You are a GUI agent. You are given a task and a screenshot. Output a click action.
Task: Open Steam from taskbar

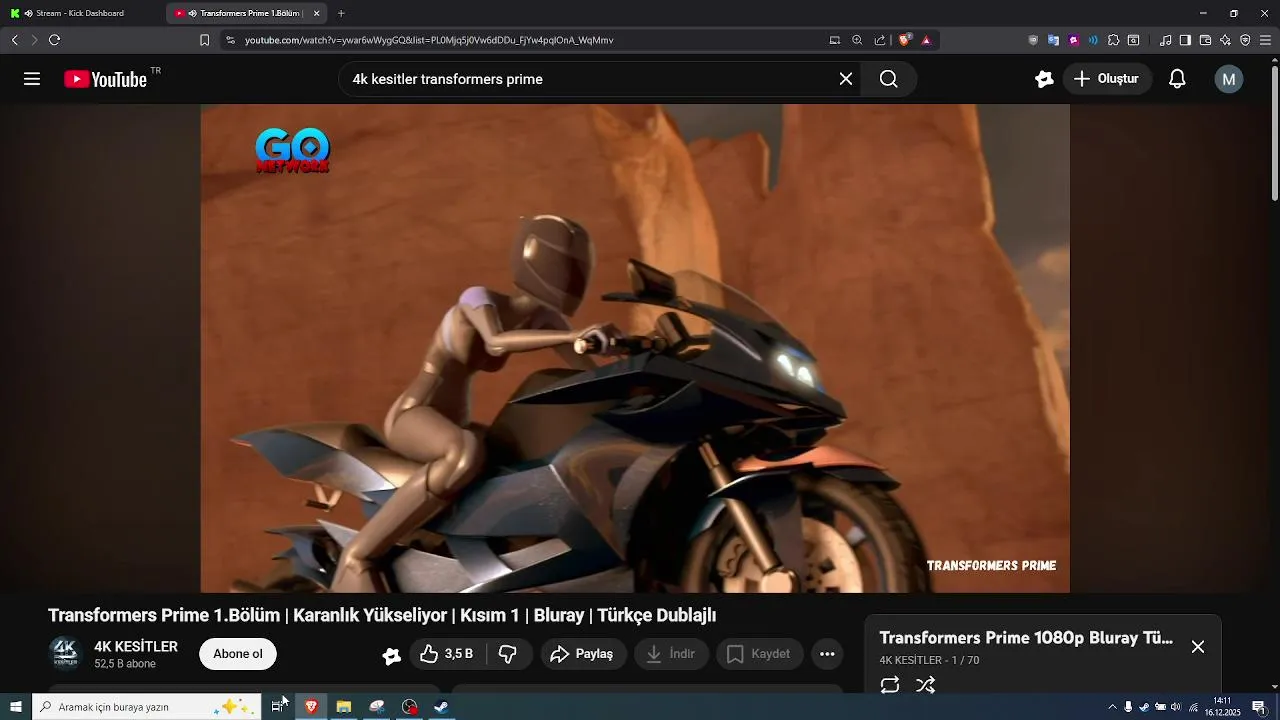pyautogui.click(x=441, y=707)
